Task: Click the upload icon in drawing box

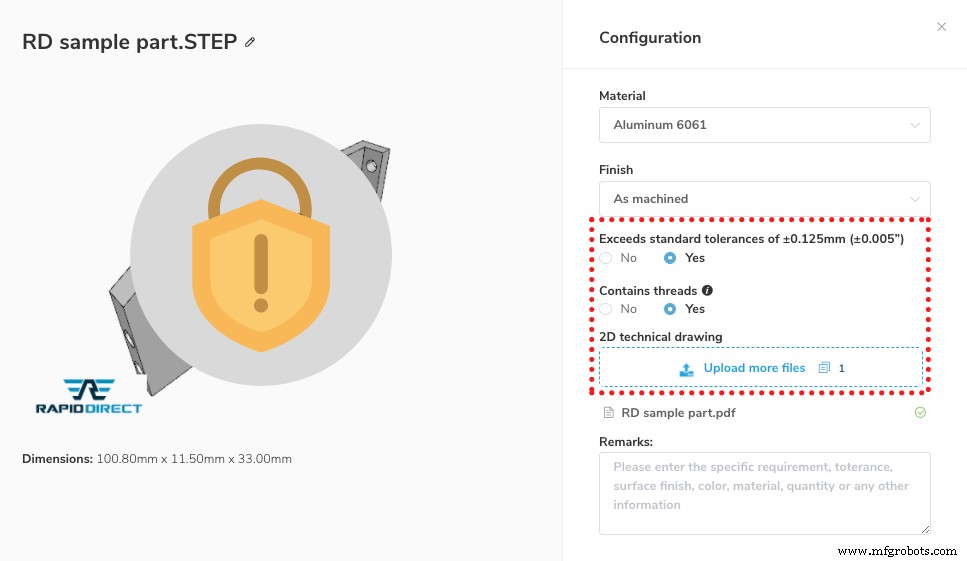Action: (x=687, y=369)
